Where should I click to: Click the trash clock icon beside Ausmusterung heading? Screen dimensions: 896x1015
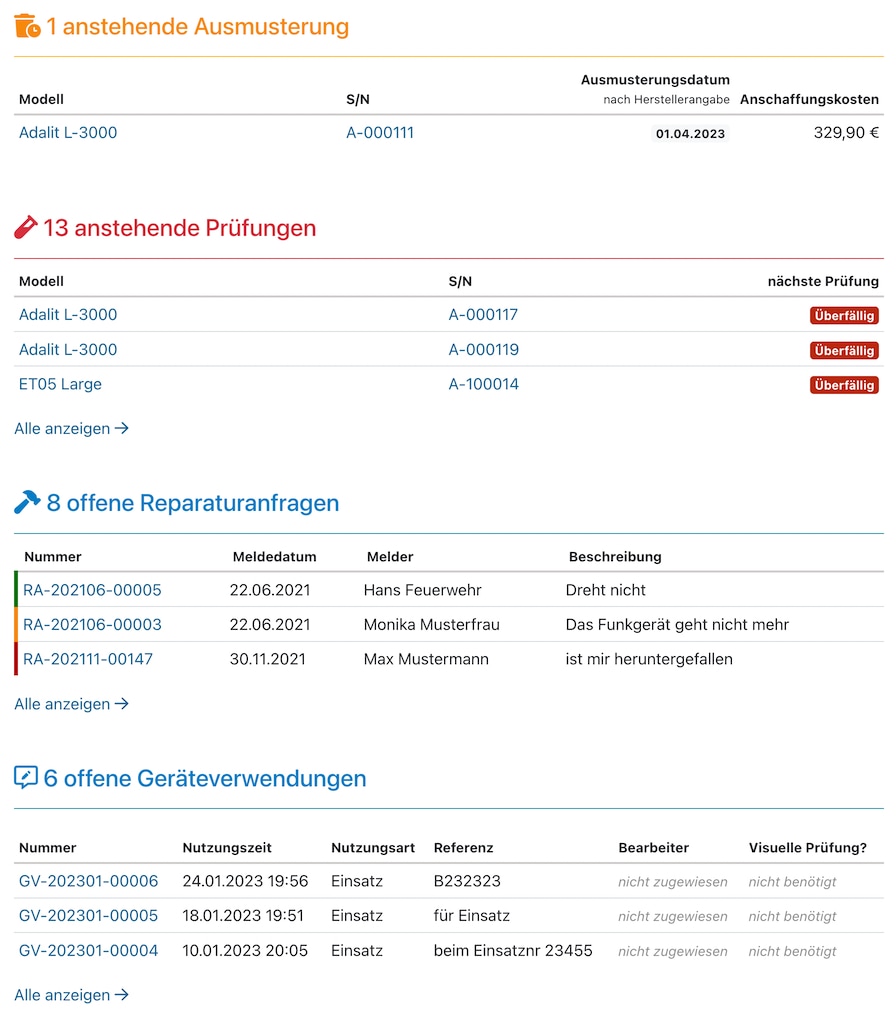pos(27,27)
